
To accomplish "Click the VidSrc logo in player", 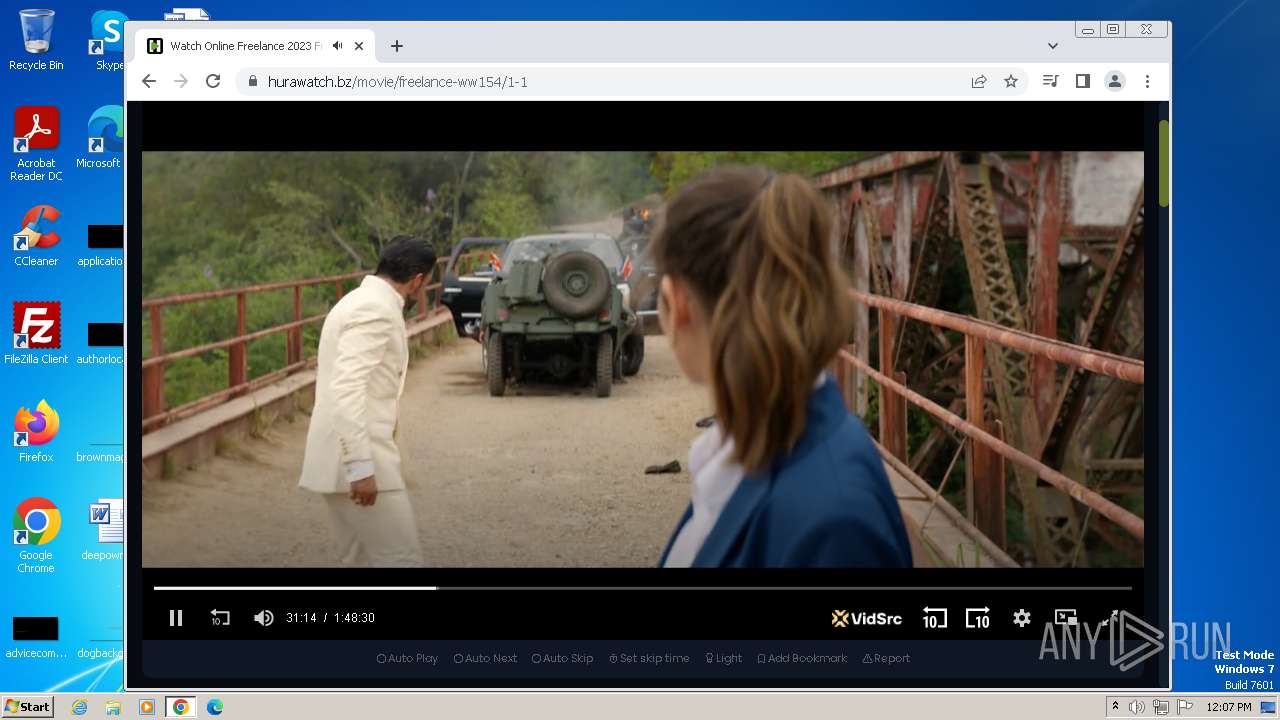I will (x=866, y=618).
